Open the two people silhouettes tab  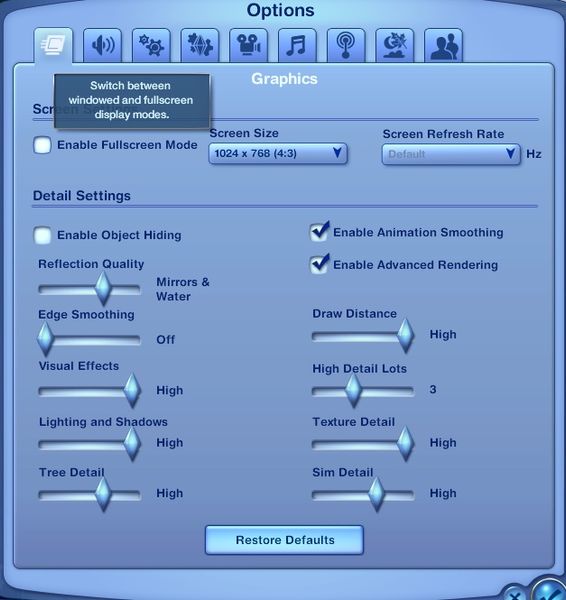tap(443, 45)
